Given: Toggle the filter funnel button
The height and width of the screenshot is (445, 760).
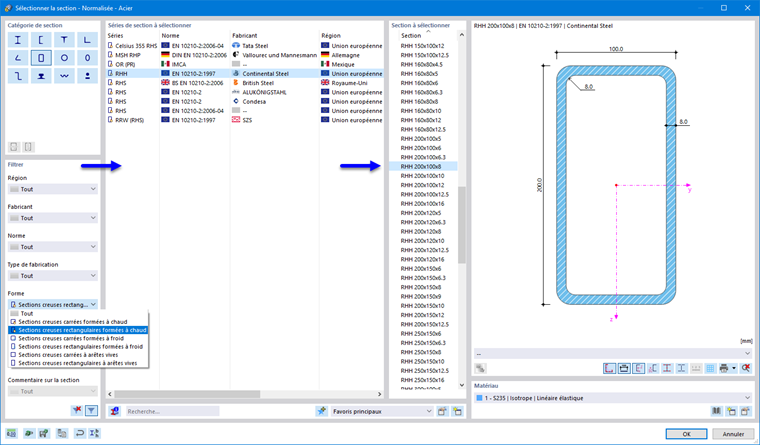Looking at the screenshot, I should 91,411.
